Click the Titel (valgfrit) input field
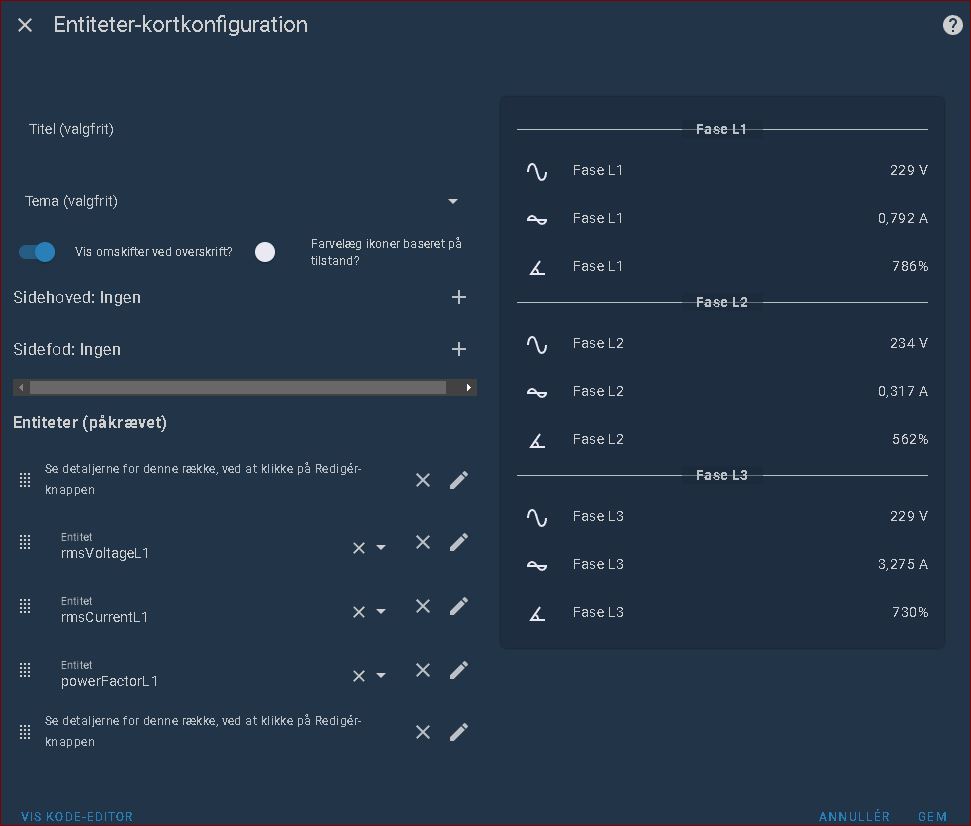 click(240, 130)
